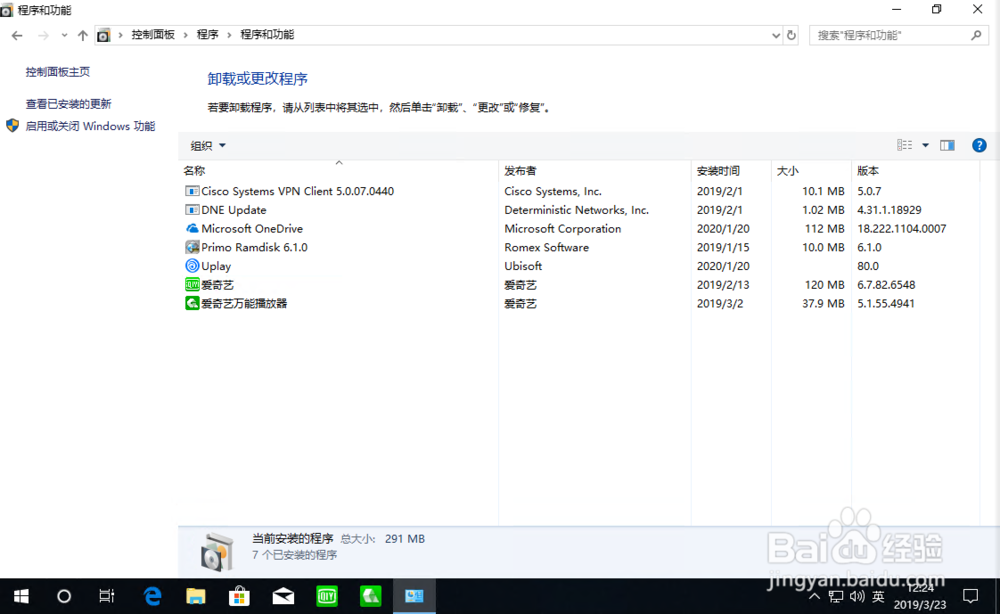Open the recent locations dropdown arrow

pos(64,35)
